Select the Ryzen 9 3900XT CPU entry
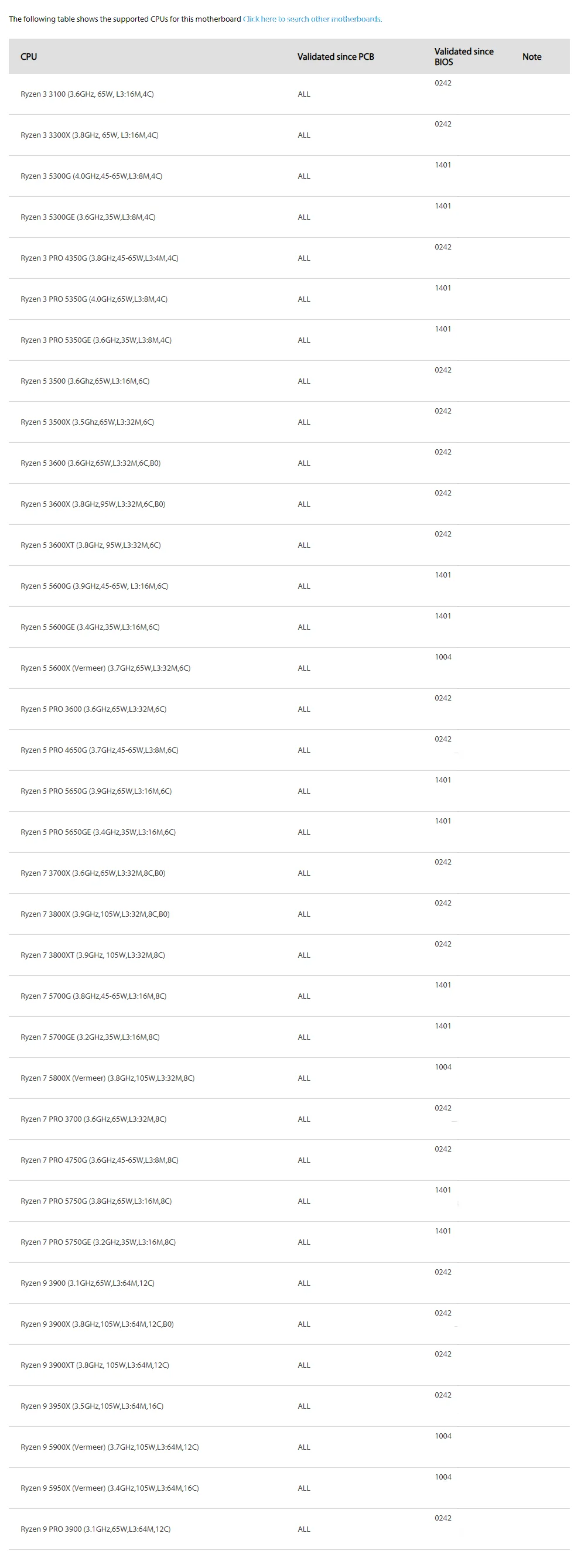581x1568 pixels. pyautogui.click(x=94, y=1365)
